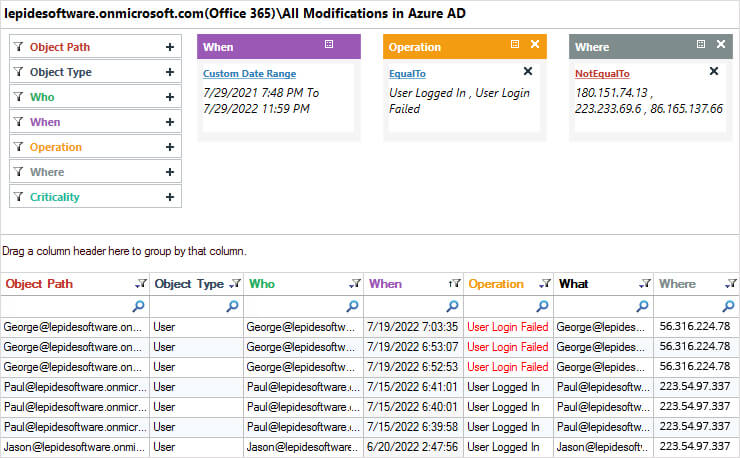Viewport: 740px width, 458px height.
Task: Remove the NotEqualTo where condition
Action: pos(714,71)
